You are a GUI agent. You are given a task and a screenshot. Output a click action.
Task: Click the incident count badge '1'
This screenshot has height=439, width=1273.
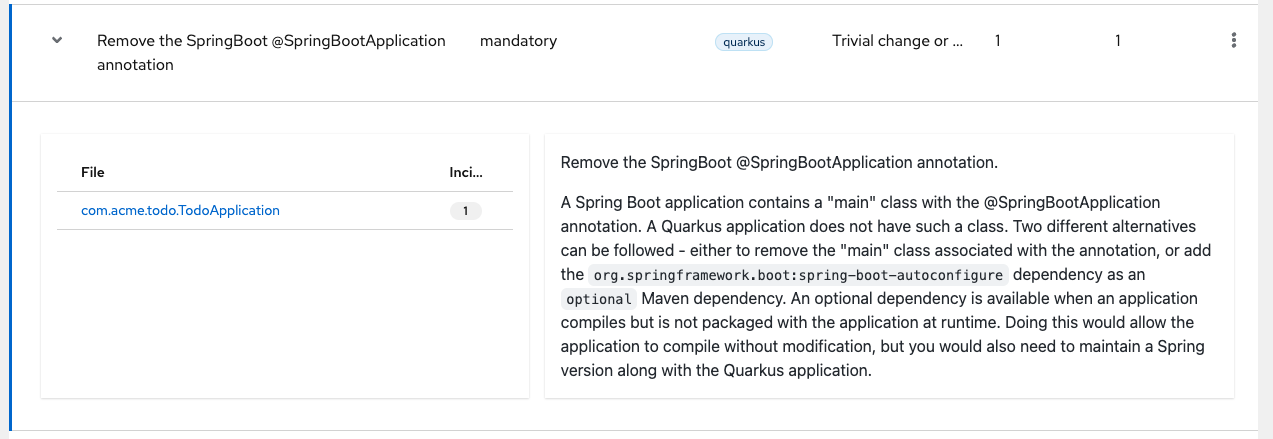(466, 211)
